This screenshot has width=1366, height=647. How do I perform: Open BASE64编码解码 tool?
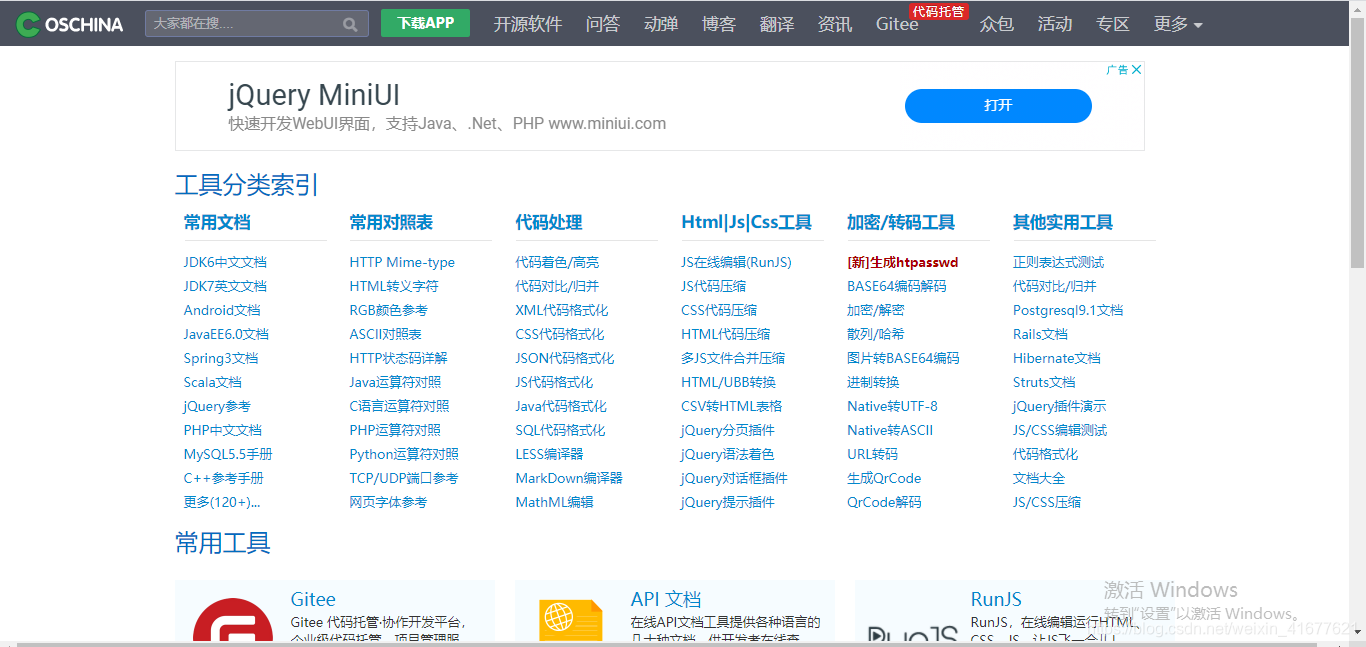pos(897,286)
